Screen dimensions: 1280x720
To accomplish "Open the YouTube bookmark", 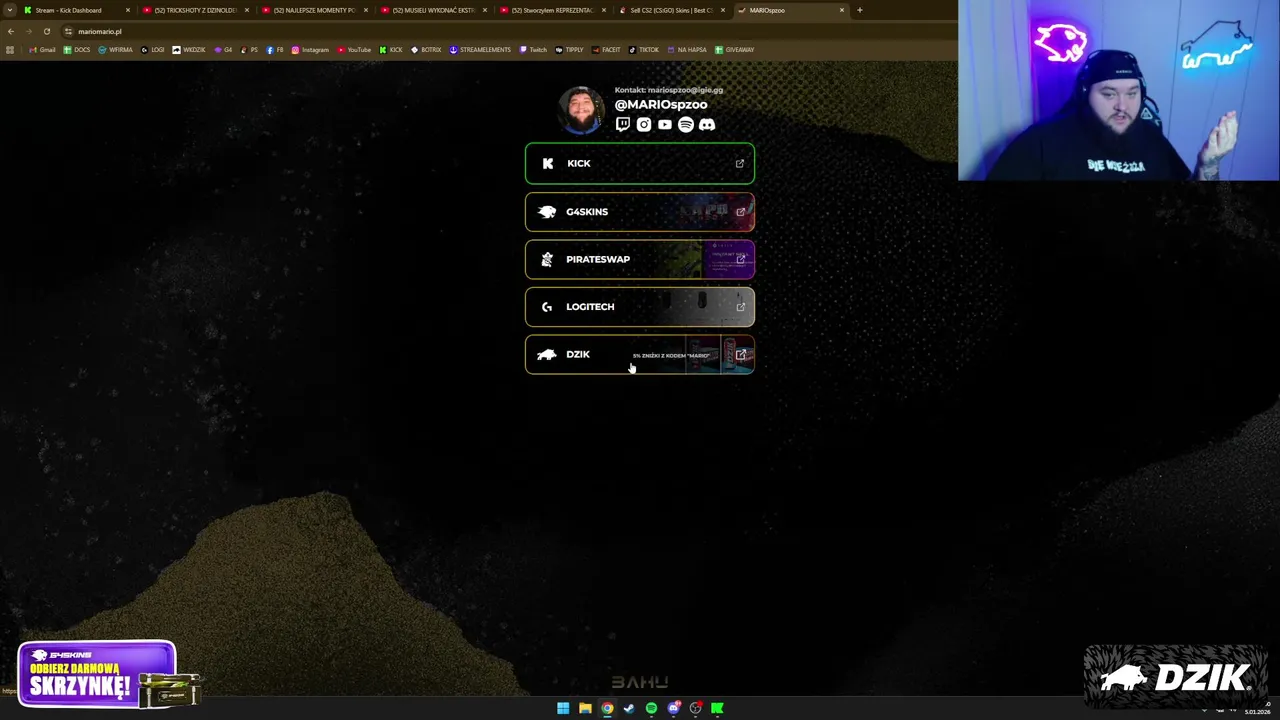I will tap(354, 49).
